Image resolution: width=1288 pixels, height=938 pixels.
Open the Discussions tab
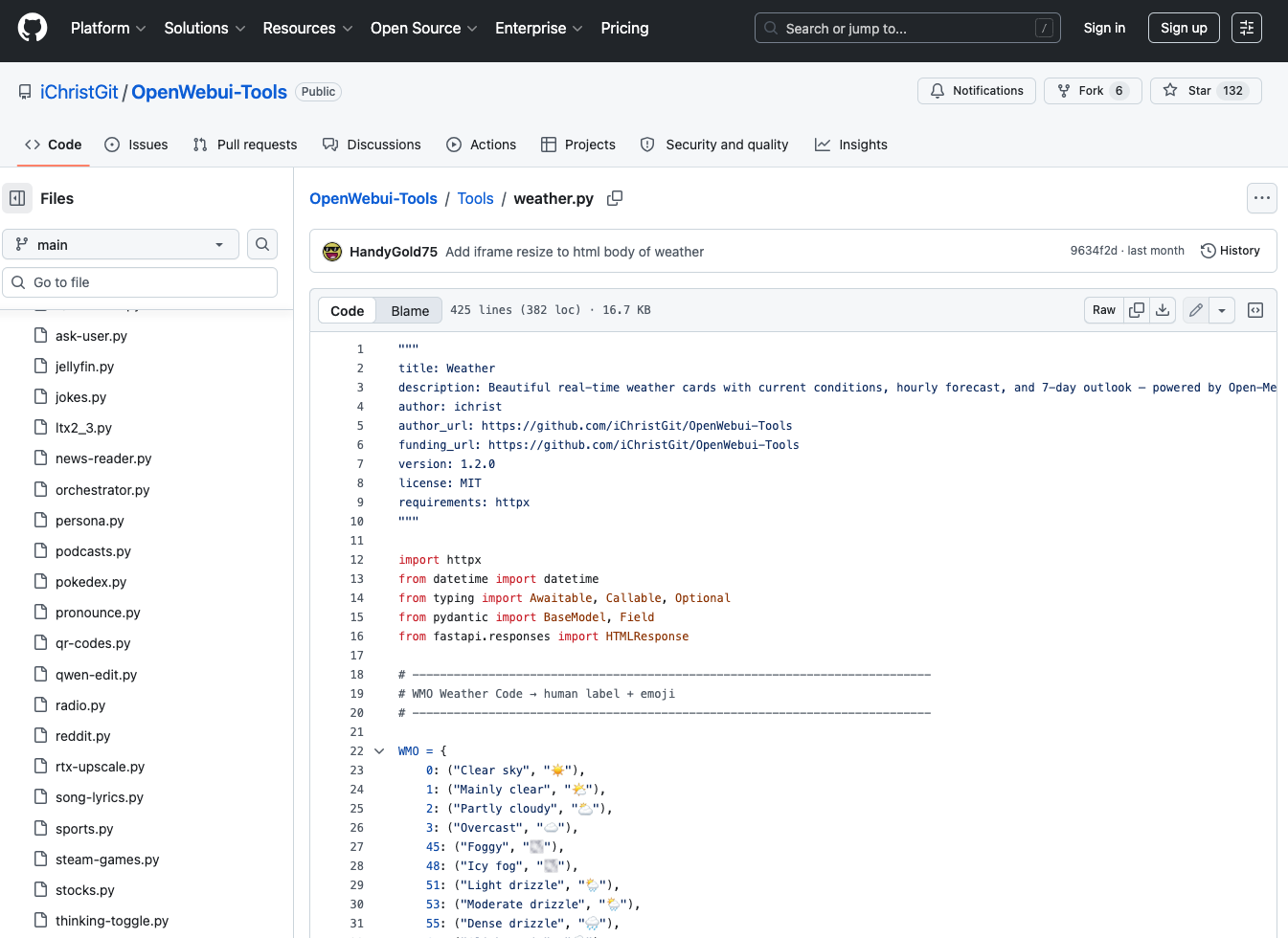tap(372, 145)
